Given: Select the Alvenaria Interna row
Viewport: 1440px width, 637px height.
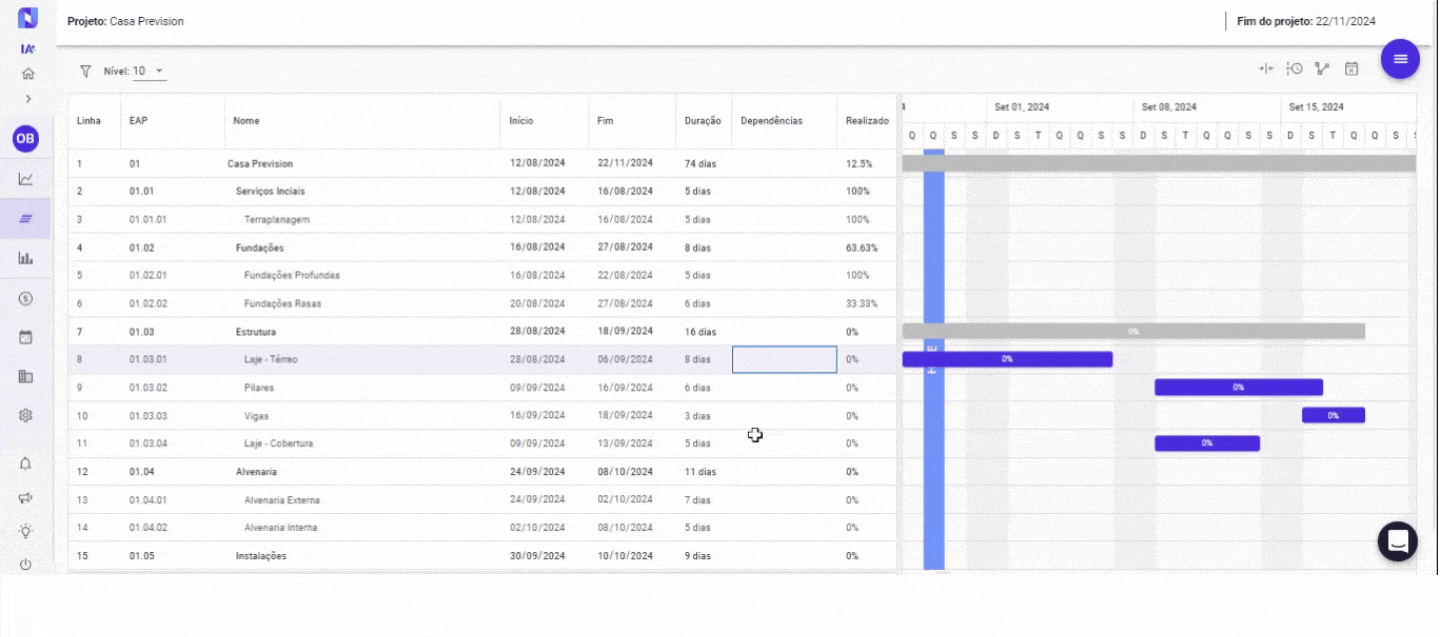Looking at the screenshot, I should pyautogui.click(x=482, y=527).
